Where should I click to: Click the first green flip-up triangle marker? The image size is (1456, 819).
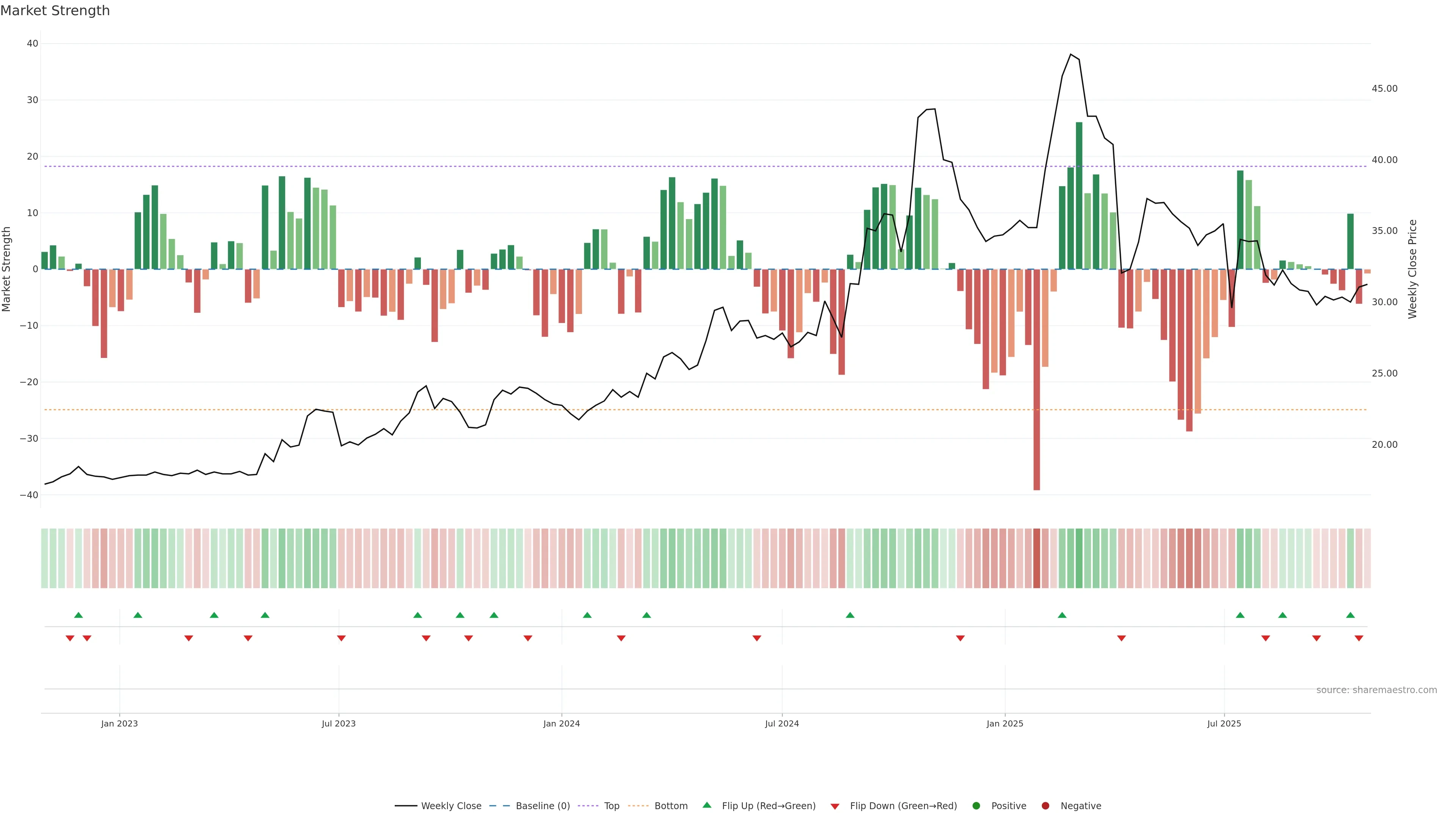78,615
